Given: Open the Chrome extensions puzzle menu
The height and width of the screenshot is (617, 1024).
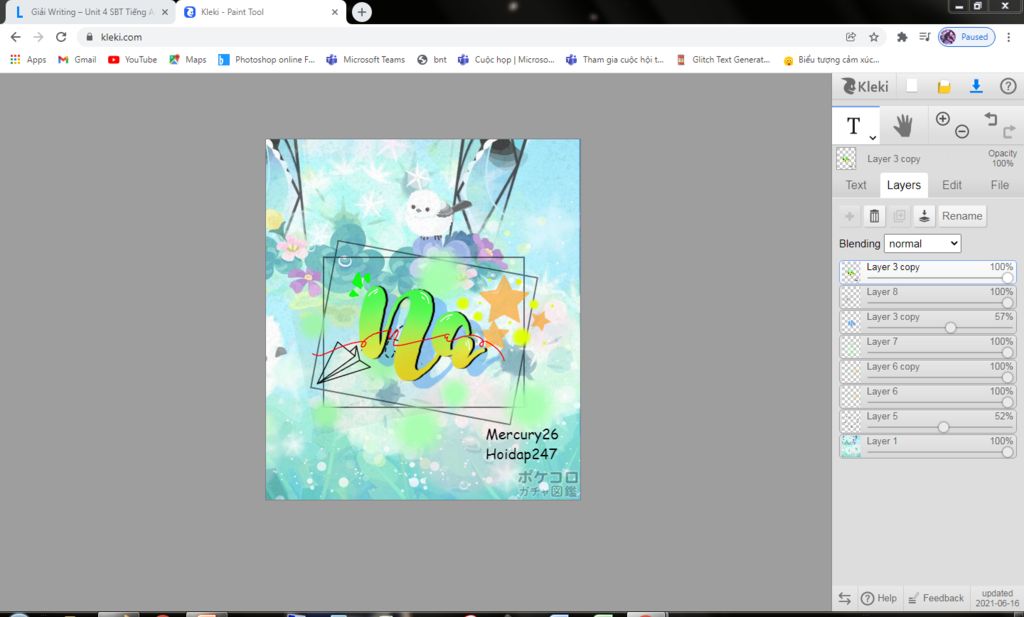Looking at the screenshot, I should click(902, 37).
